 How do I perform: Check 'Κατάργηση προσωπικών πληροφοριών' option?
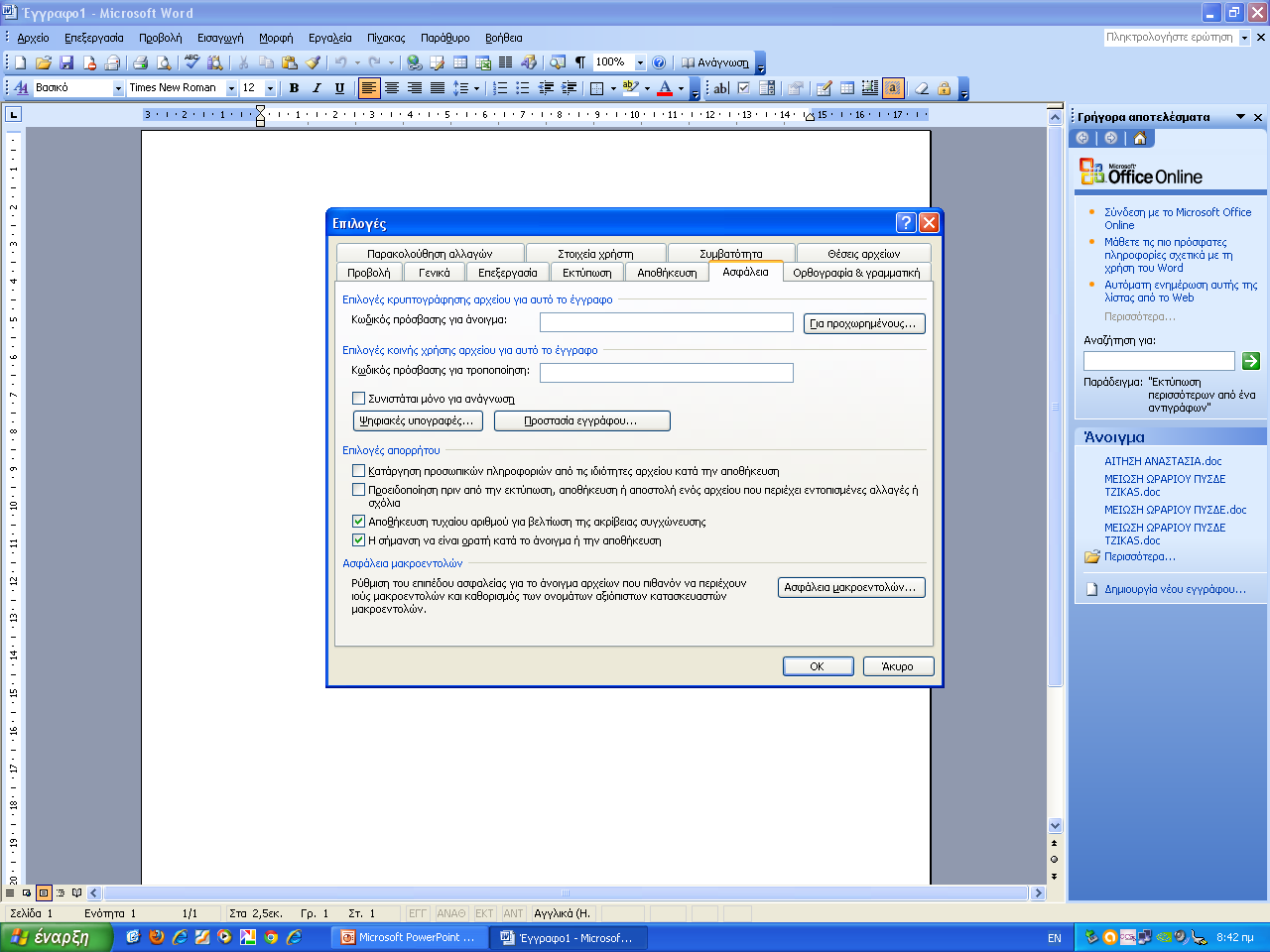click(x=359, y=471)
